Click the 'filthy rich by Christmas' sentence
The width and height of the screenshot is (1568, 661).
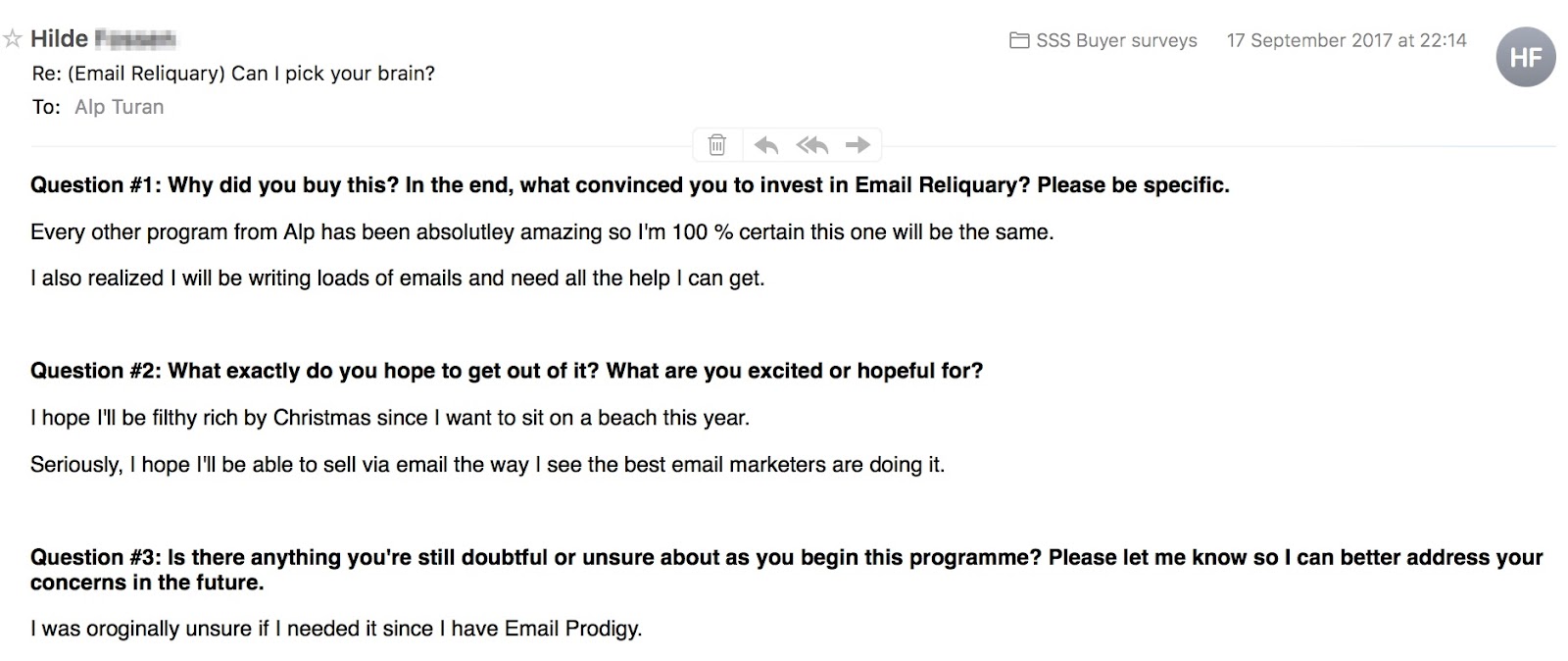pyautogui.click(x=390, y=418)
